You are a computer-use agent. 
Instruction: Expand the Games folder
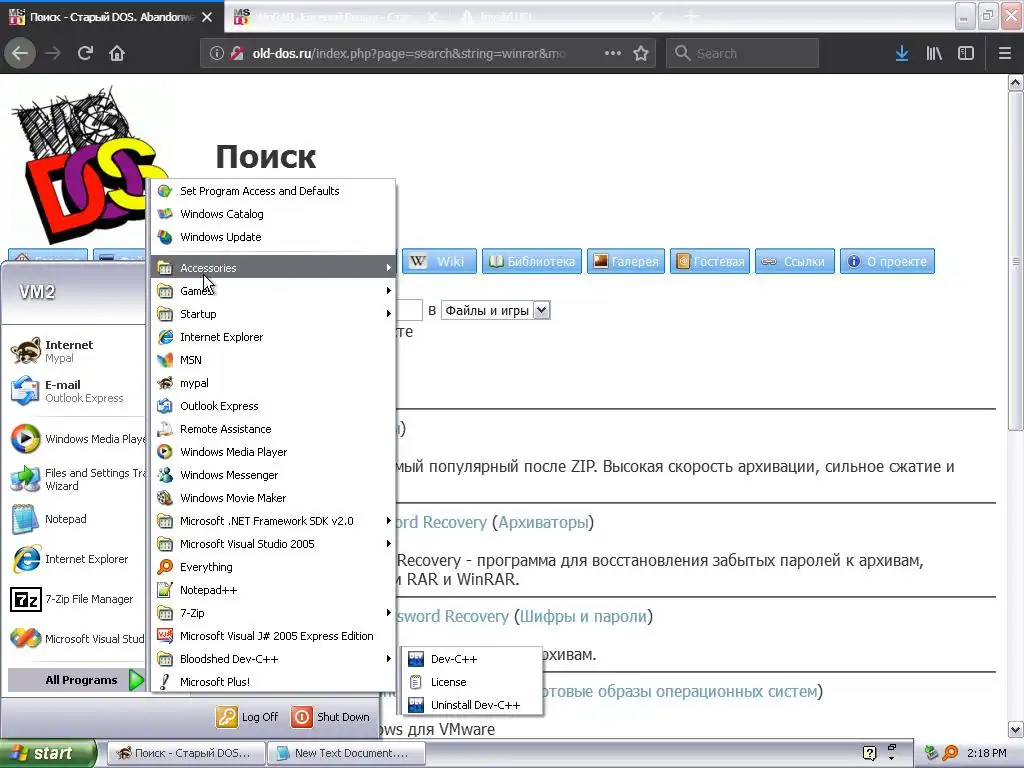[x=273, y=291]
